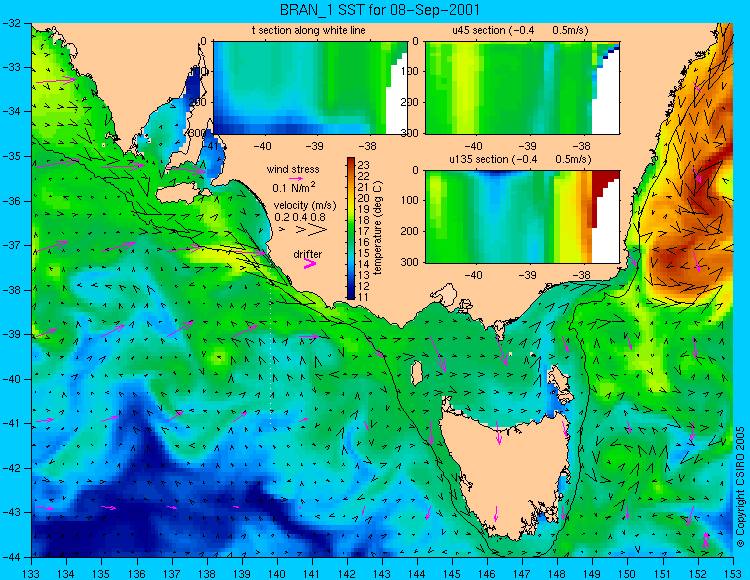
Task: Click the title "BRAN_1 SST for 08-Sep-2001"
Action: (380, 10)
